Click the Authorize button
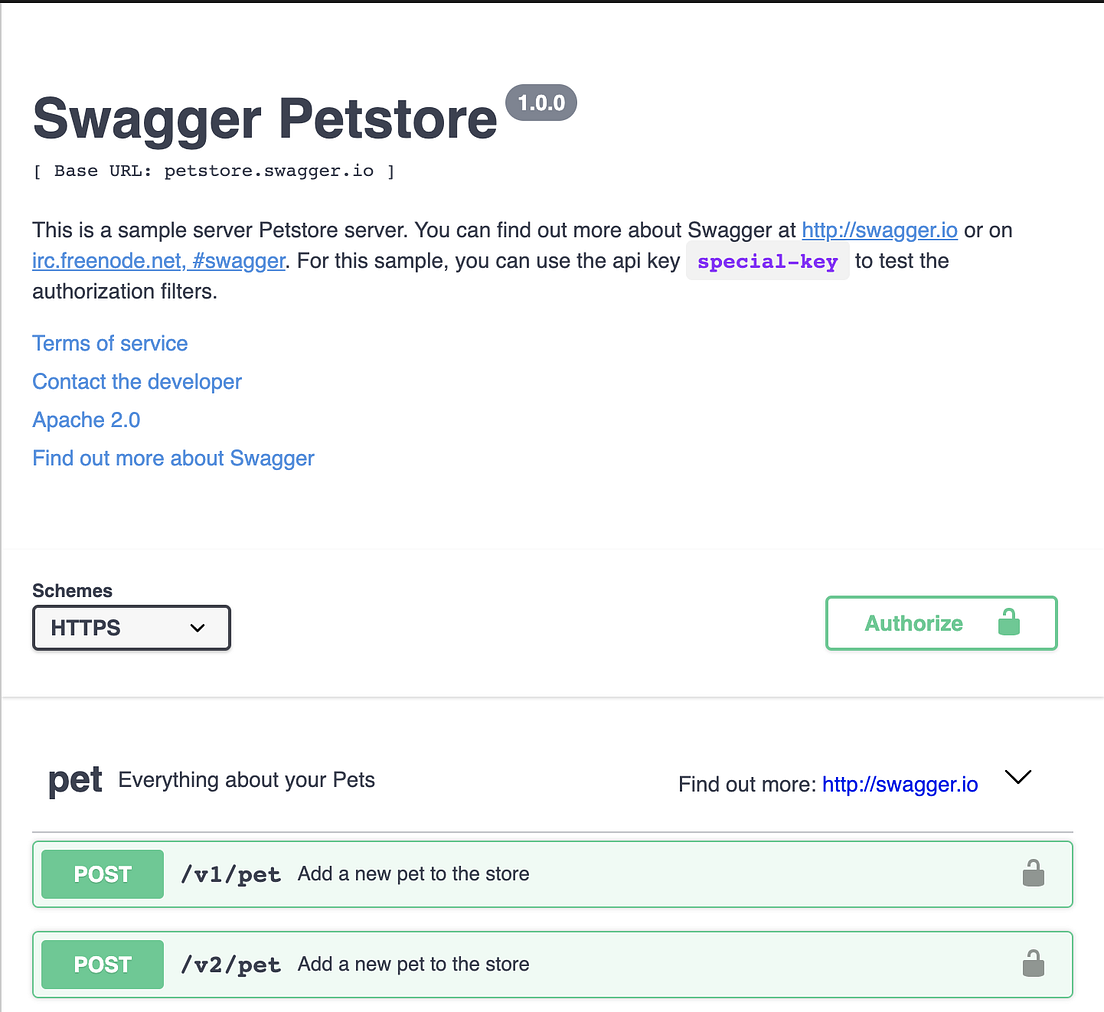This screenshot has height=1012, width=1104. (913, 622)
